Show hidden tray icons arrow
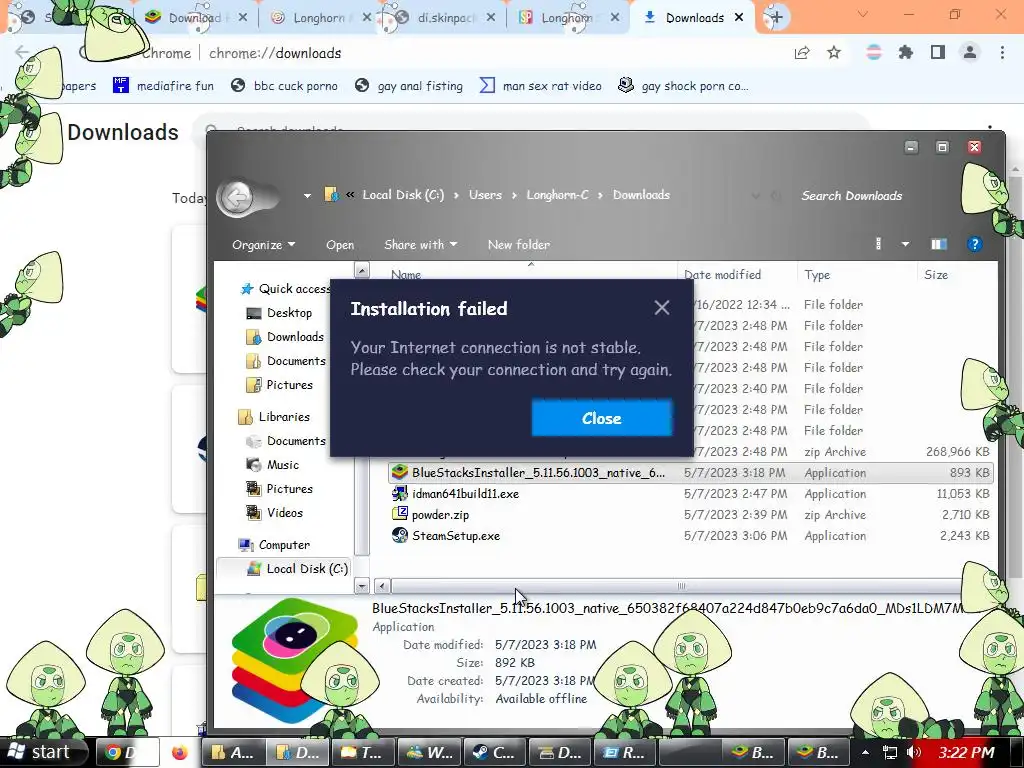Image resolution: width=1024 pixels, height=768 pixels. (x=865, y=752)
